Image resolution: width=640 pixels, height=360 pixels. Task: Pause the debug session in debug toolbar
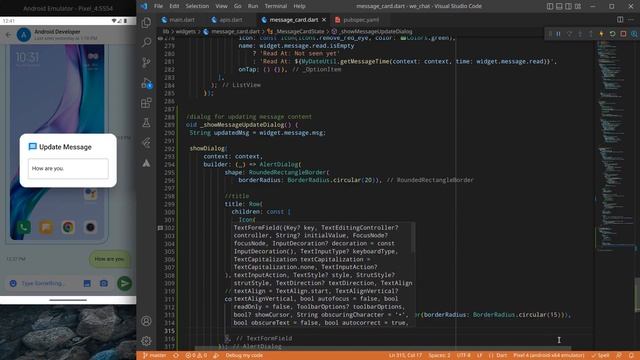click(x=558, y=34)
